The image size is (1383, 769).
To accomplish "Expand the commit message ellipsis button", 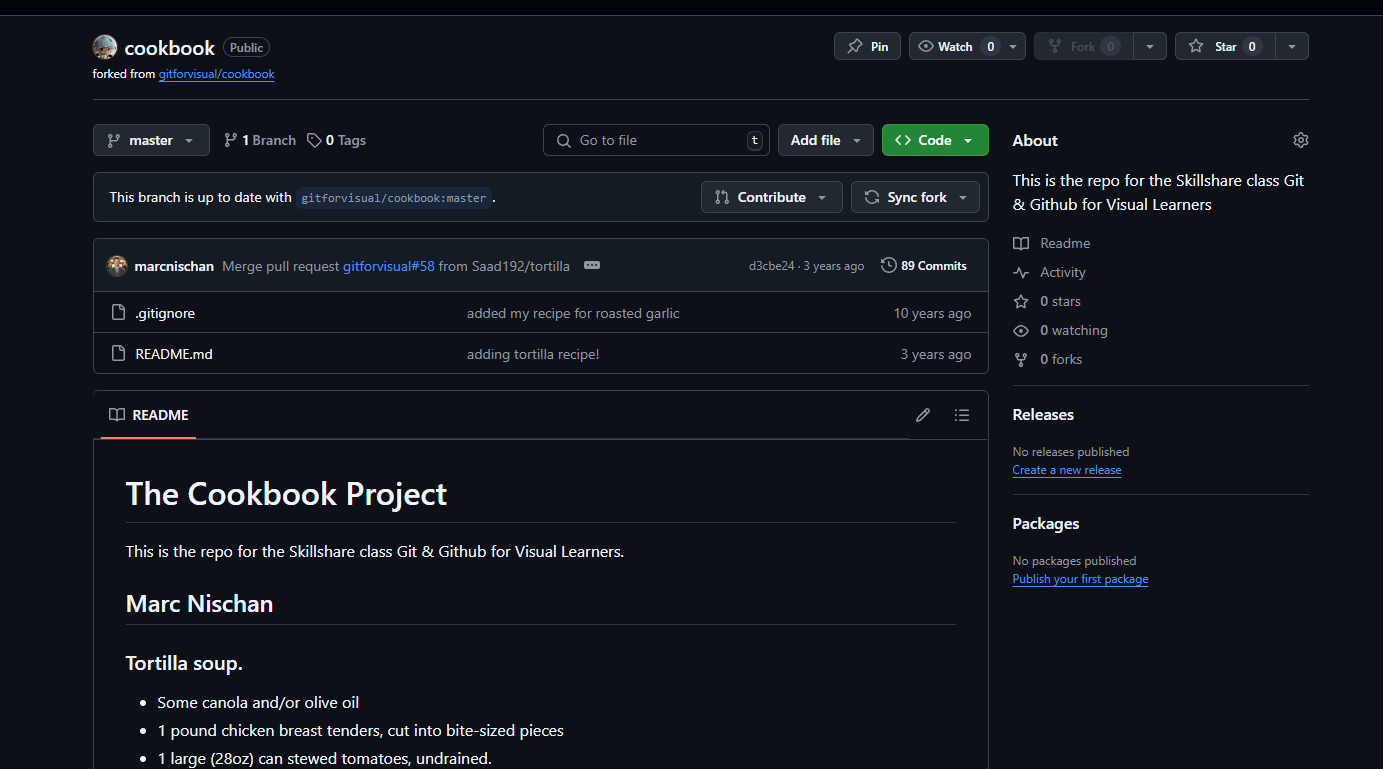I will (x=592, y=266).
